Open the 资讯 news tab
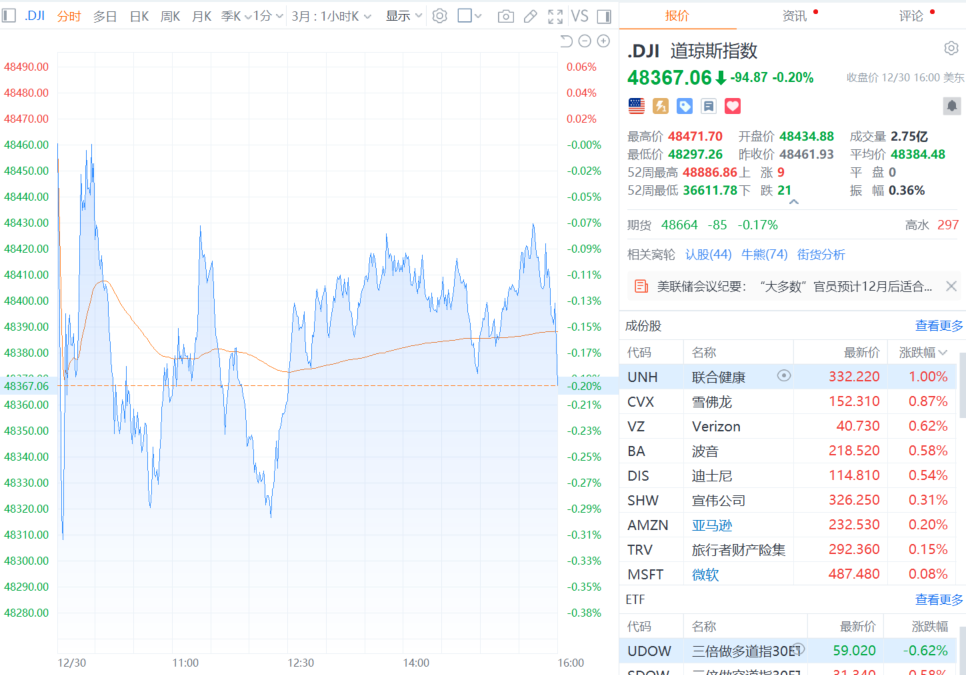Screen dimensions: 966x675 click(794, 15)
